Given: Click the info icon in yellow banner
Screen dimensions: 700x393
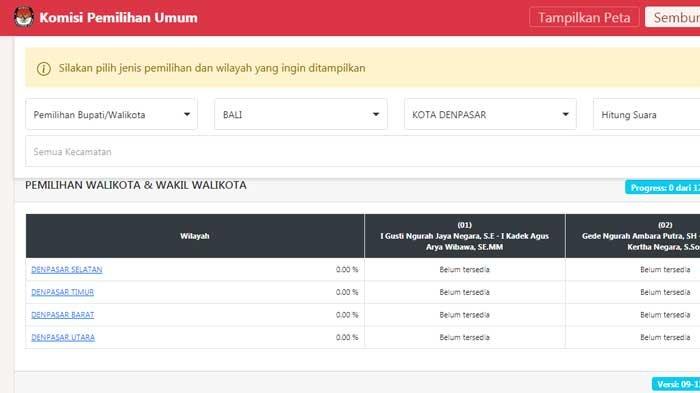Looking at the screenshot, I should [44, 69].
